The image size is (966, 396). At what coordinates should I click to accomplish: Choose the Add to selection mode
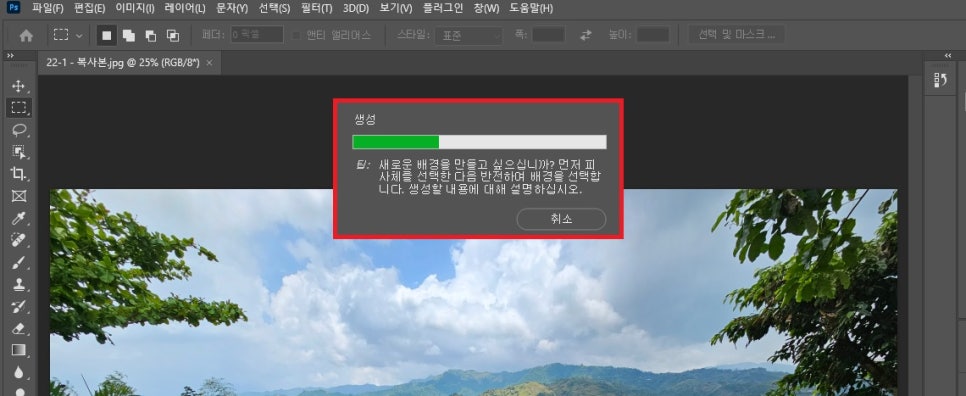click(129, 36)
